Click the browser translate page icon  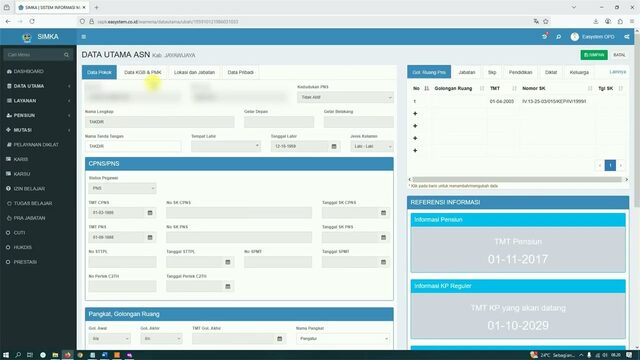(x=536, y=21)
